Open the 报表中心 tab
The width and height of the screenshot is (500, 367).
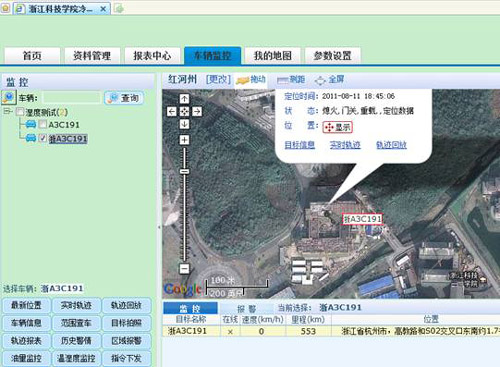pos(152,55)
